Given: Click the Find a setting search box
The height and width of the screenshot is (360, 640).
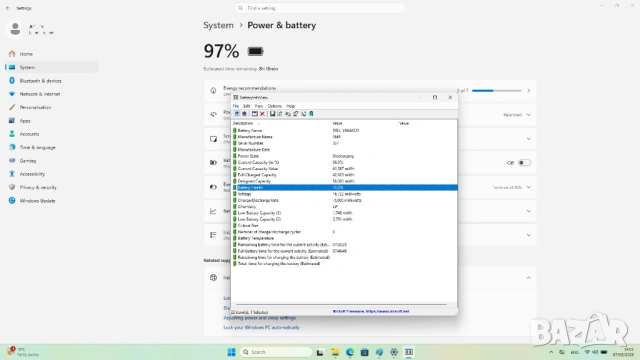Looking at the screenshot, I should click(x=320, y=8).
